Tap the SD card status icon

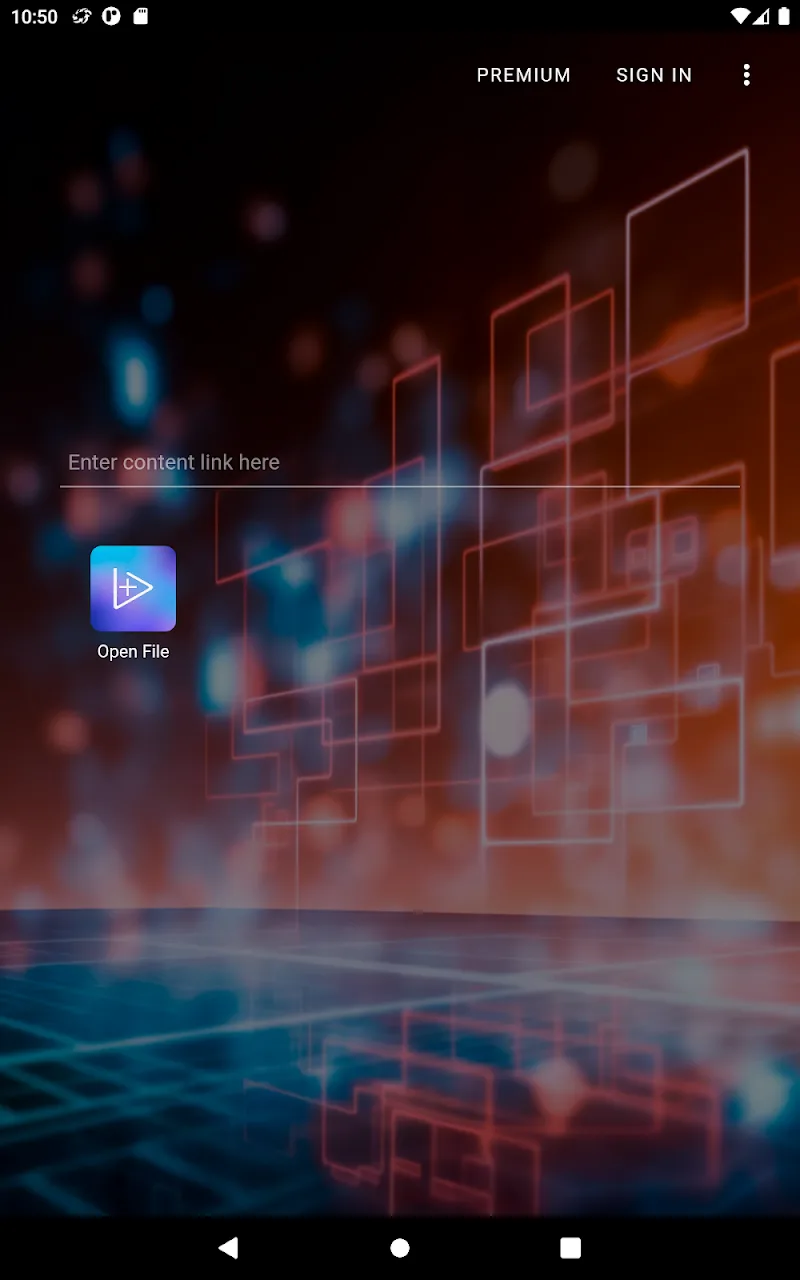[141, 17]
